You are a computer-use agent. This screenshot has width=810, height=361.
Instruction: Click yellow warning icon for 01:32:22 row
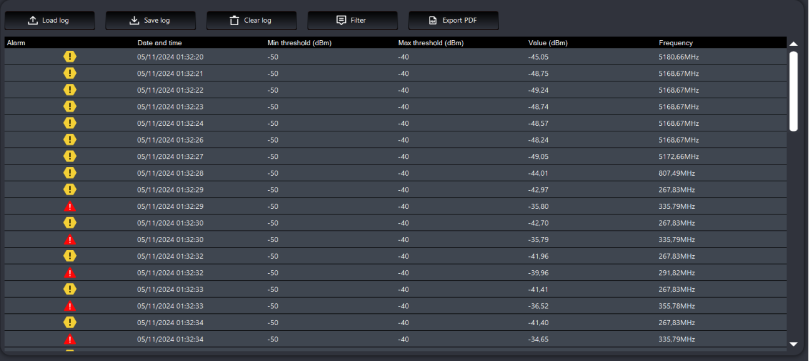70,90
